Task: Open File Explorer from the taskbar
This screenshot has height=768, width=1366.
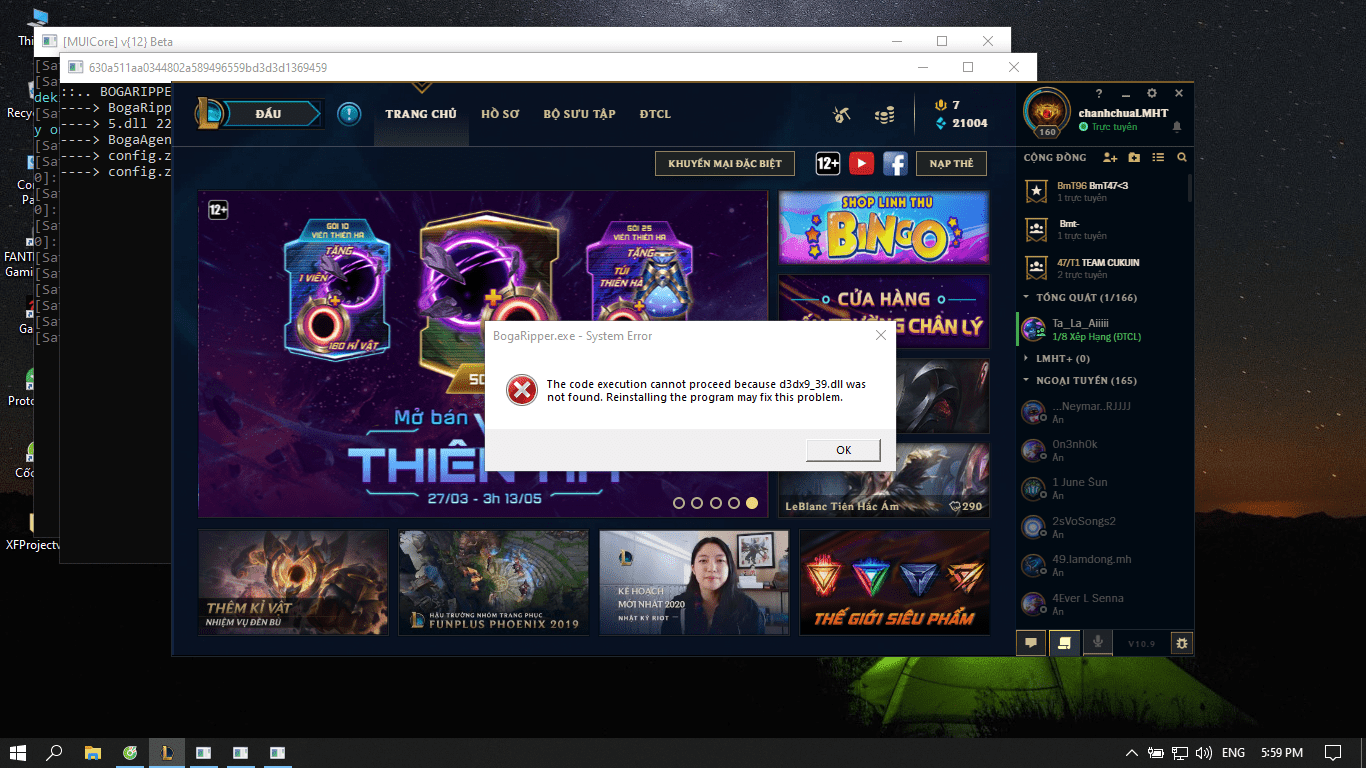Action: coord(92,752)
